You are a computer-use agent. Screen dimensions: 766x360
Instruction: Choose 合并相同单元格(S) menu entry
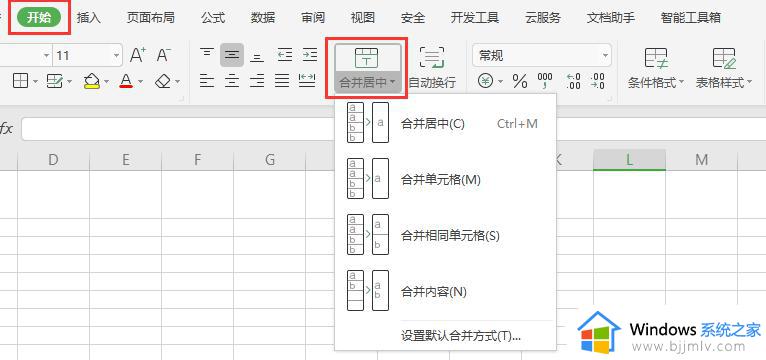pos(445,235)
